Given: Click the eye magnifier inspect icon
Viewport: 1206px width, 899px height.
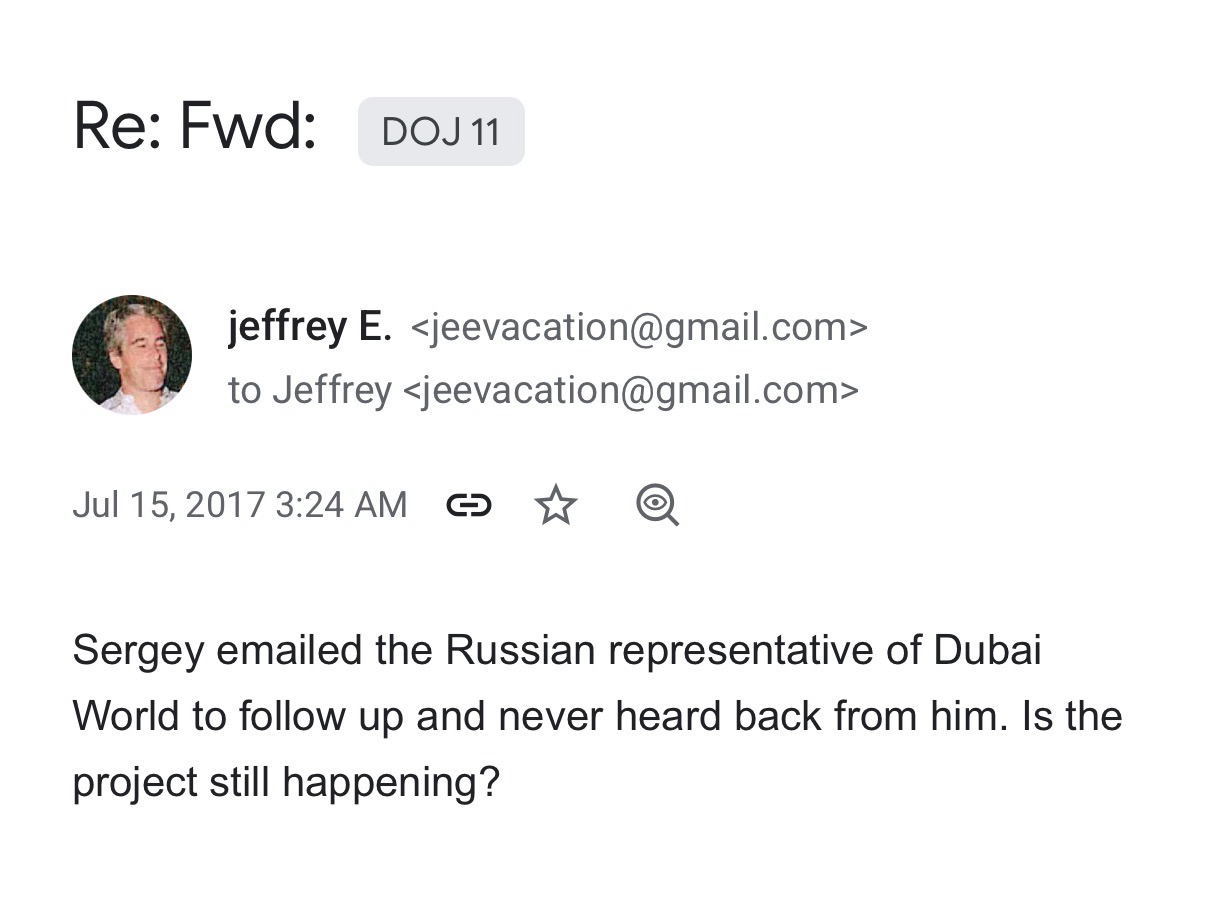Looking at the screenshot, I should [657, 505].
